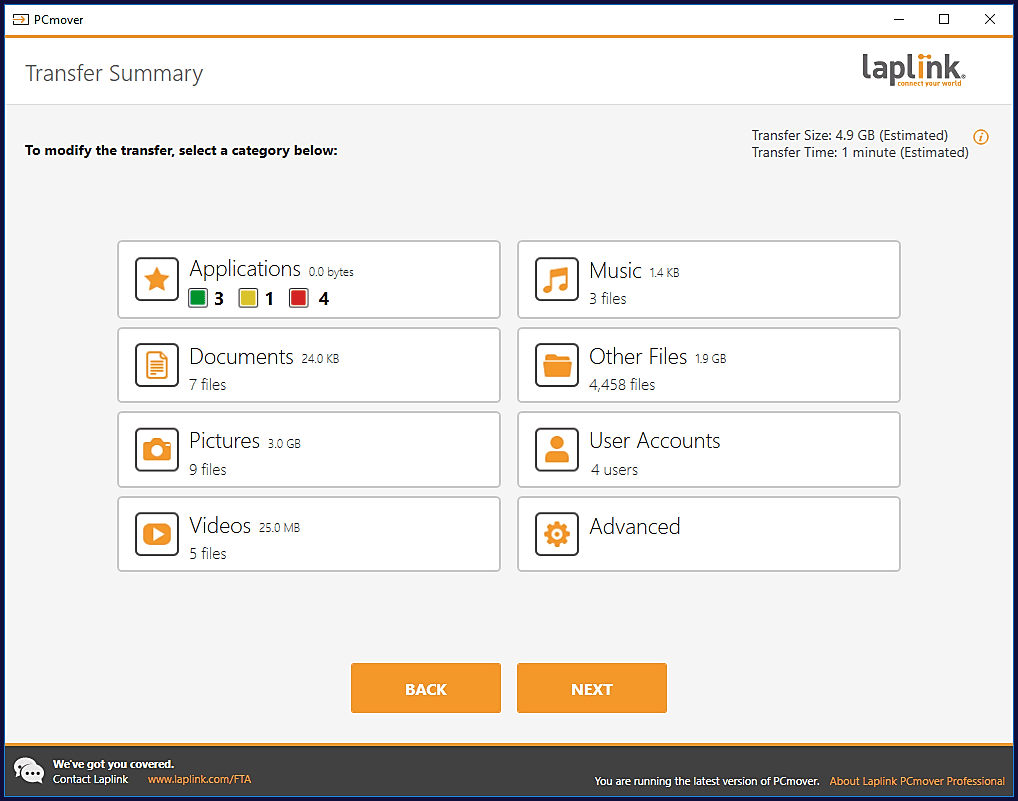Image resolution: width=1018 pixels, height=801 pixels.
Task: Click the User Accounts person icon
Action: pos(557,449)
